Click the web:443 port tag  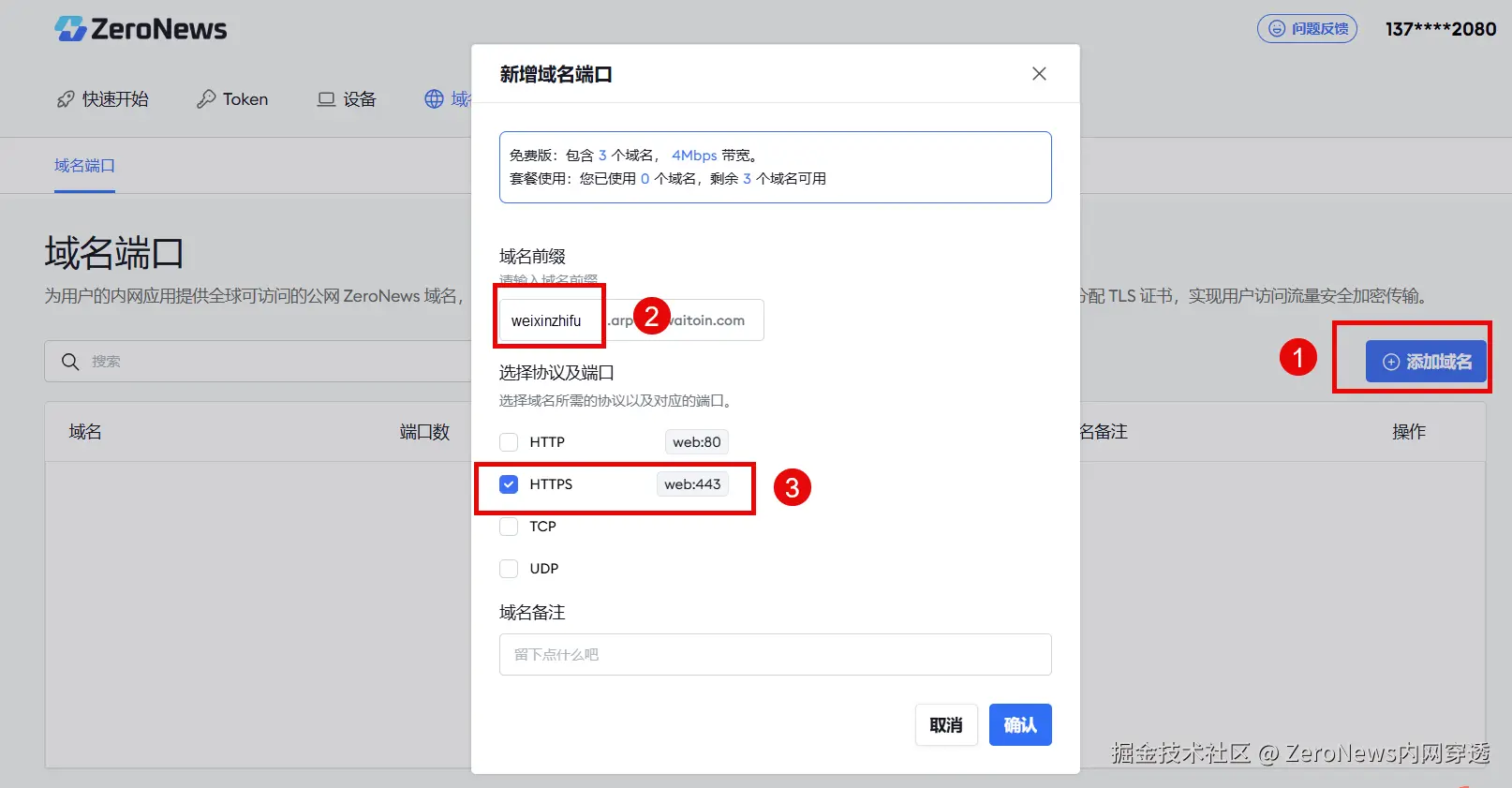(692, 484)
